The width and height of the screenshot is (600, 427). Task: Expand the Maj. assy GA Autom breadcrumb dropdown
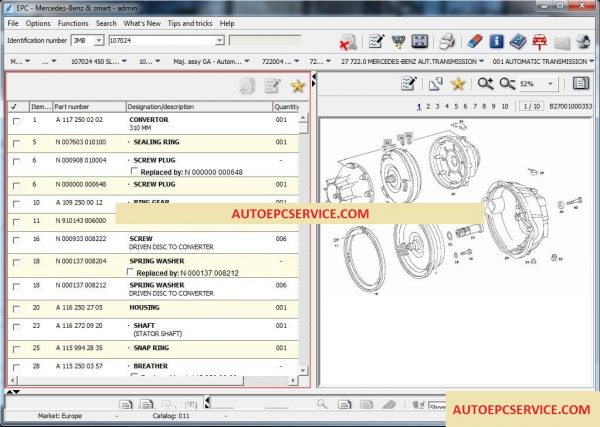tap(247, 61)
